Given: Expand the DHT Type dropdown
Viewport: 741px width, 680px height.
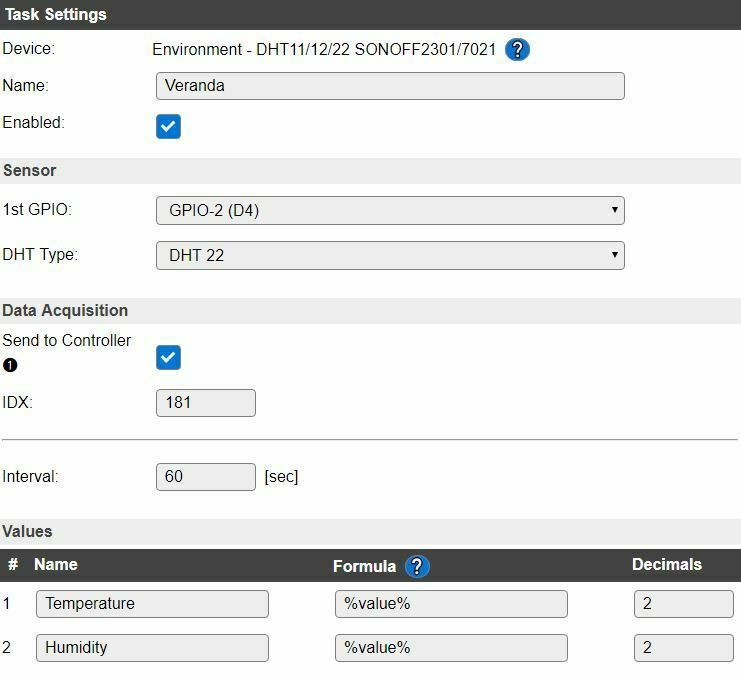Looking at the screenshot, I should 390,255.
